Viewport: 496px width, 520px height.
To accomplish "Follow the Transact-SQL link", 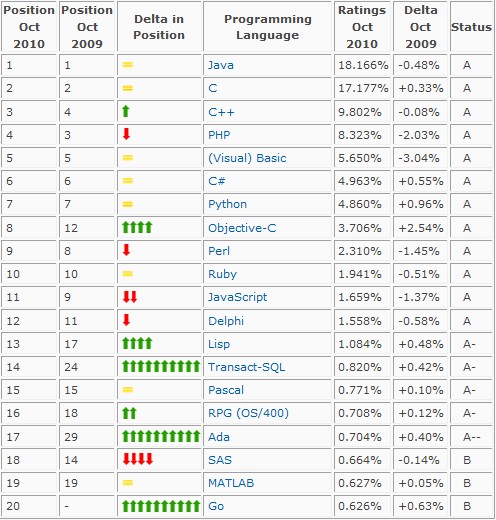I will coord(247,367).
